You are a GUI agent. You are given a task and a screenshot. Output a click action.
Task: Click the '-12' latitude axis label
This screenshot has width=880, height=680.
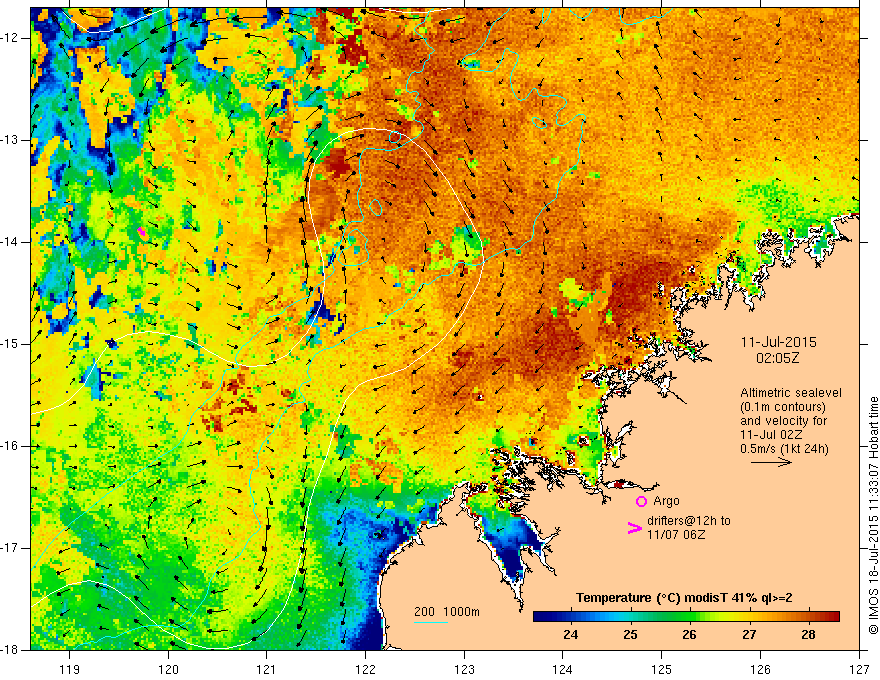[x=11, y=38]
